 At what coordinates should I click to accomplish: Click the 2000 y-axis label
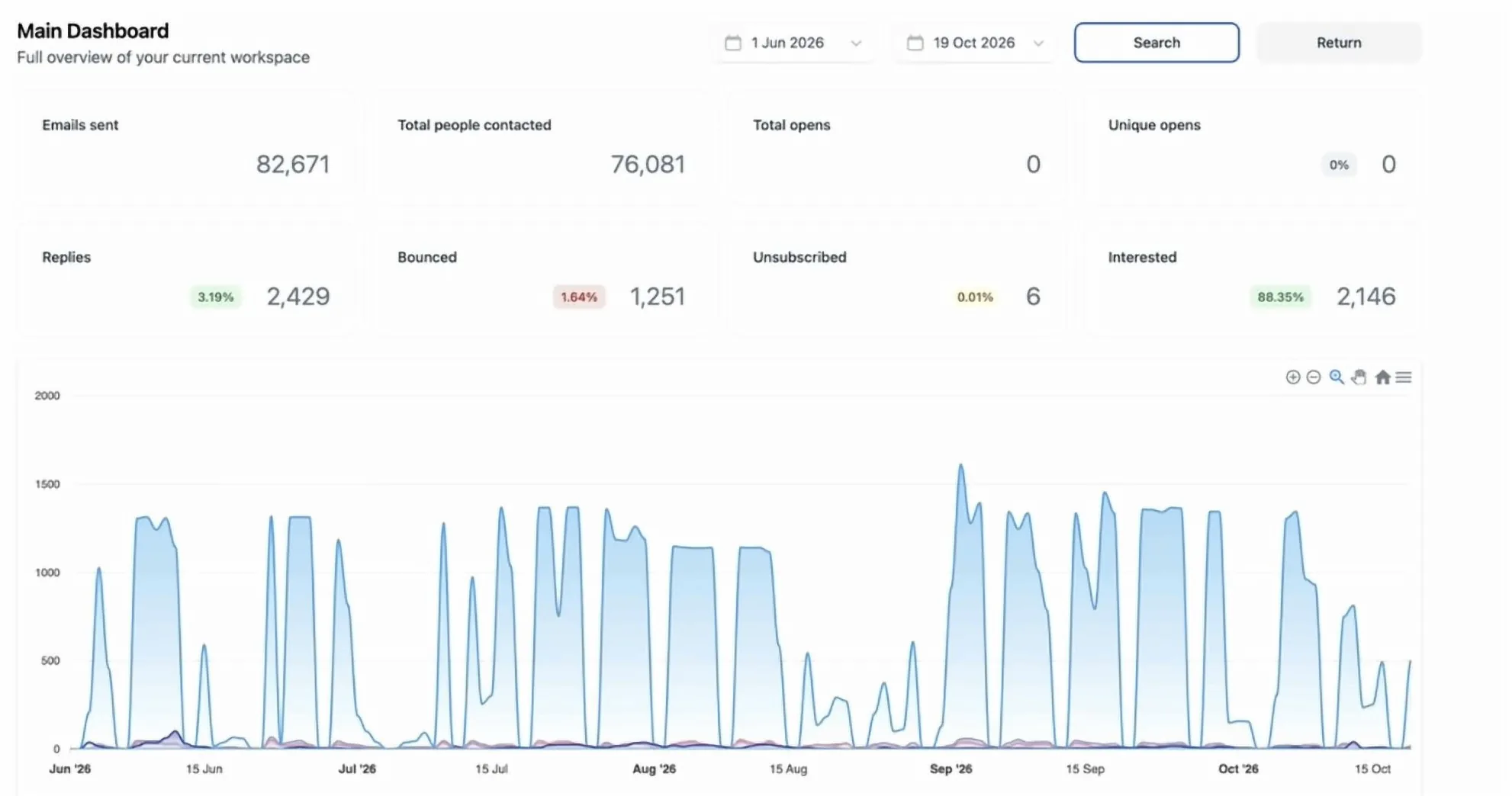pyautogui.click(x=47, y=396)
